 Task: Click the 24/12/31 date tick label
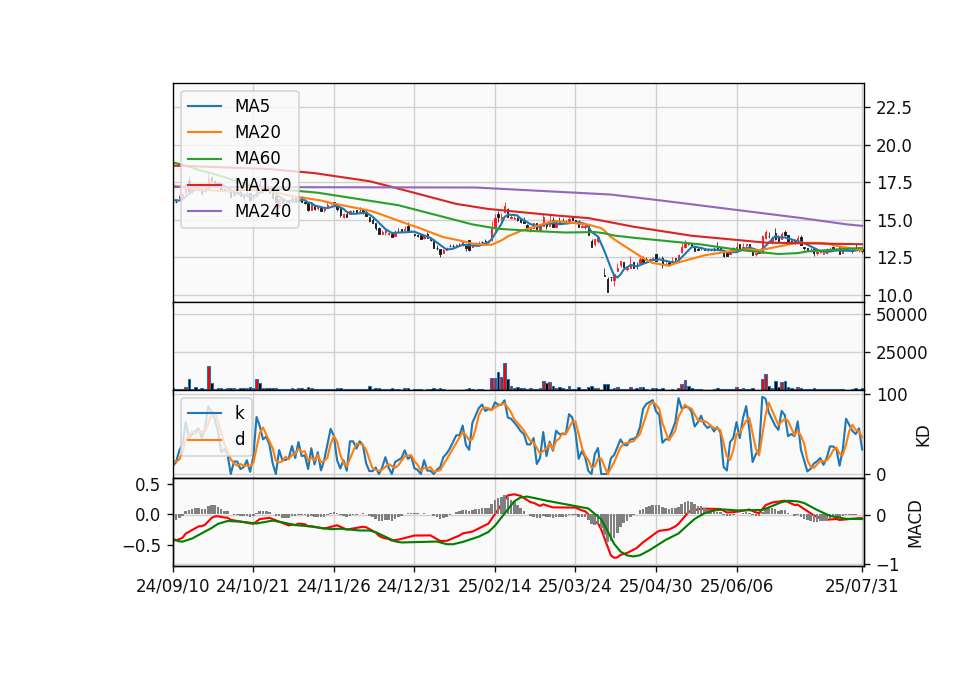(x=414, y=586)
